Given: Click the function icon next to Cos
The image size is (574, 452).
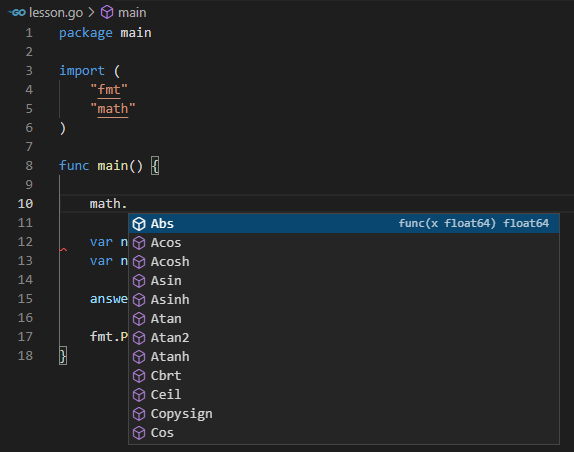Looking at the screenshot, I should click(x=139, y=433).
